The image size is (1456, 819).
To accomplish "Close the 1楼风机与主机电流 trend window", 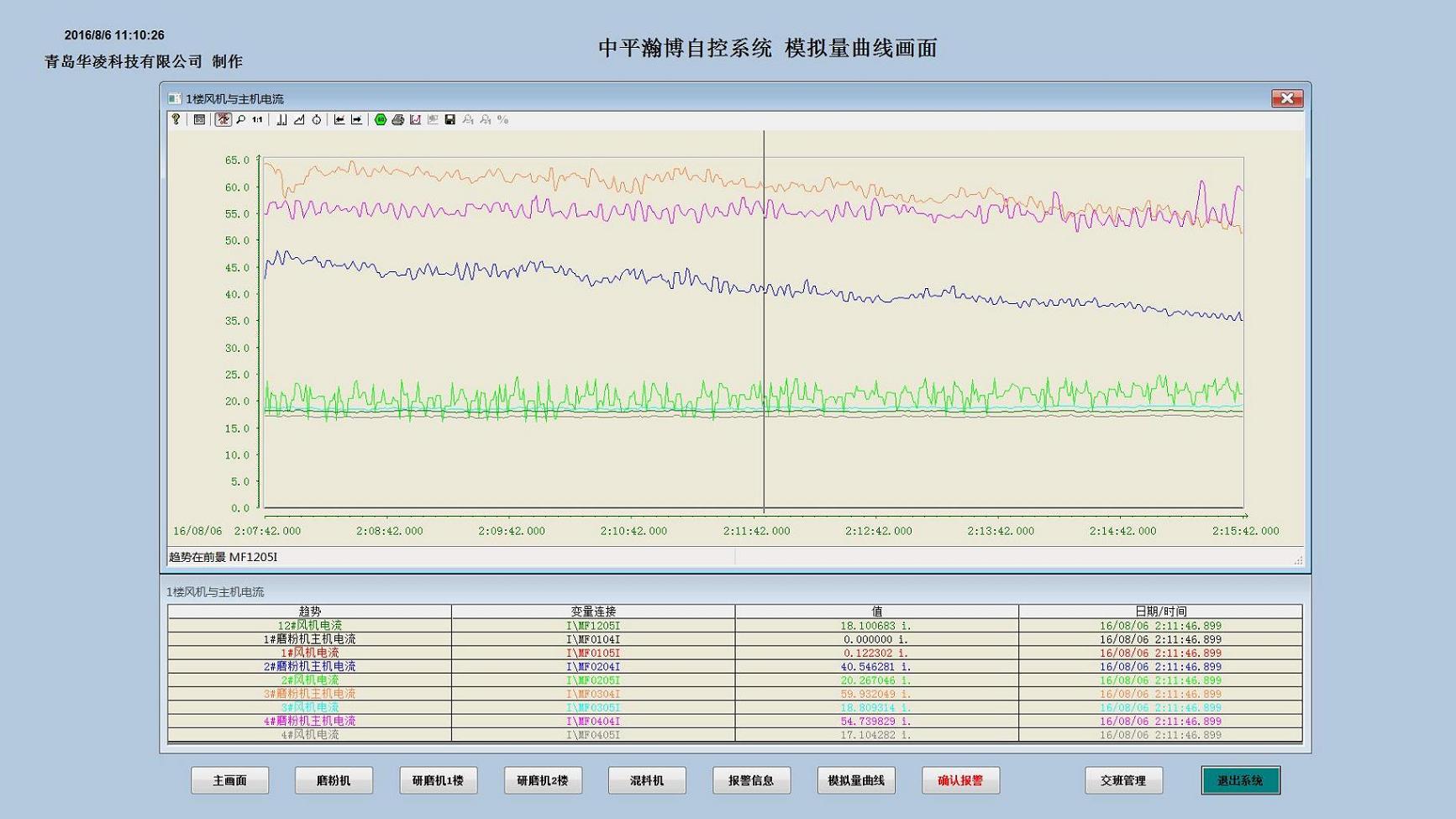I will (1286, 99).
